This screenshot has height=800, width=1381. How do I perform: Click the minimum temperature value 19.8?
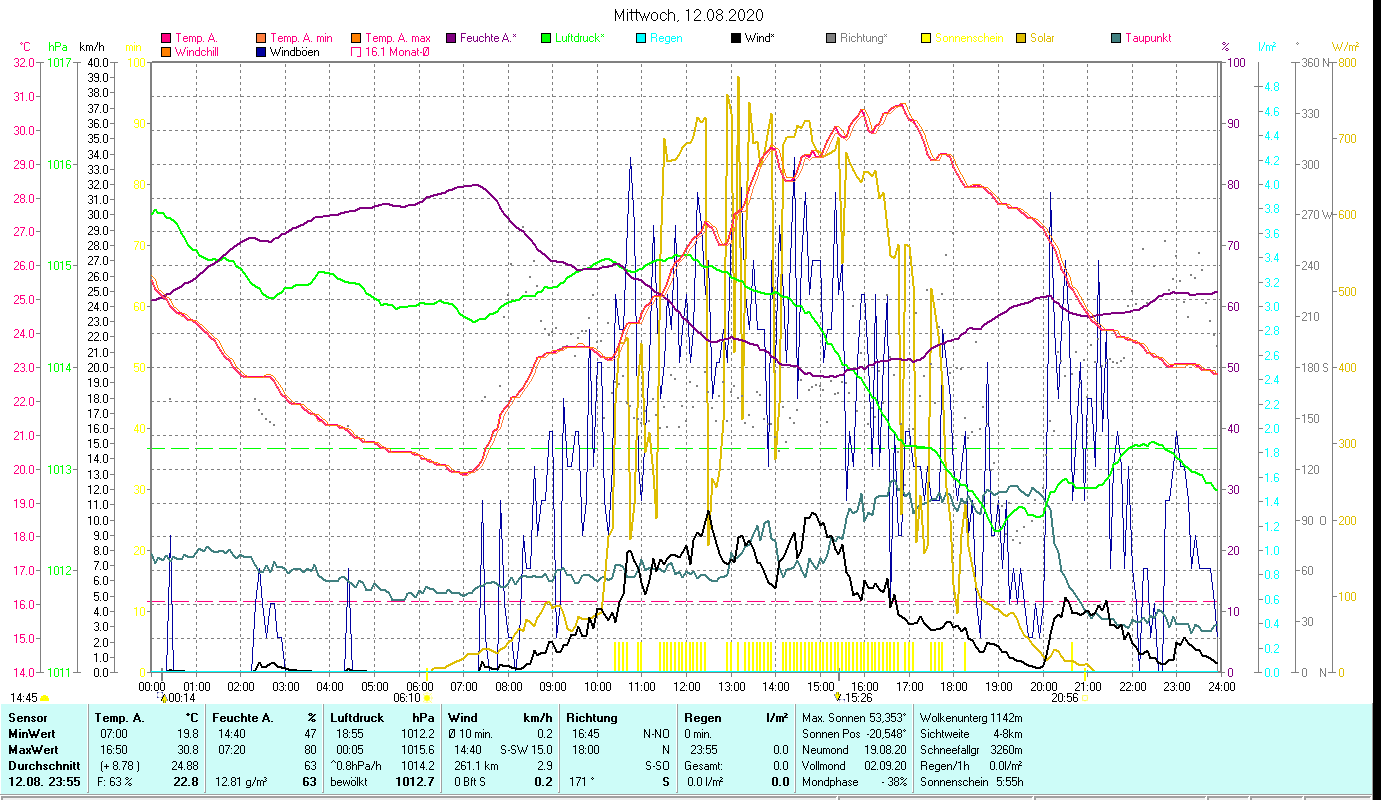[187, 733]
